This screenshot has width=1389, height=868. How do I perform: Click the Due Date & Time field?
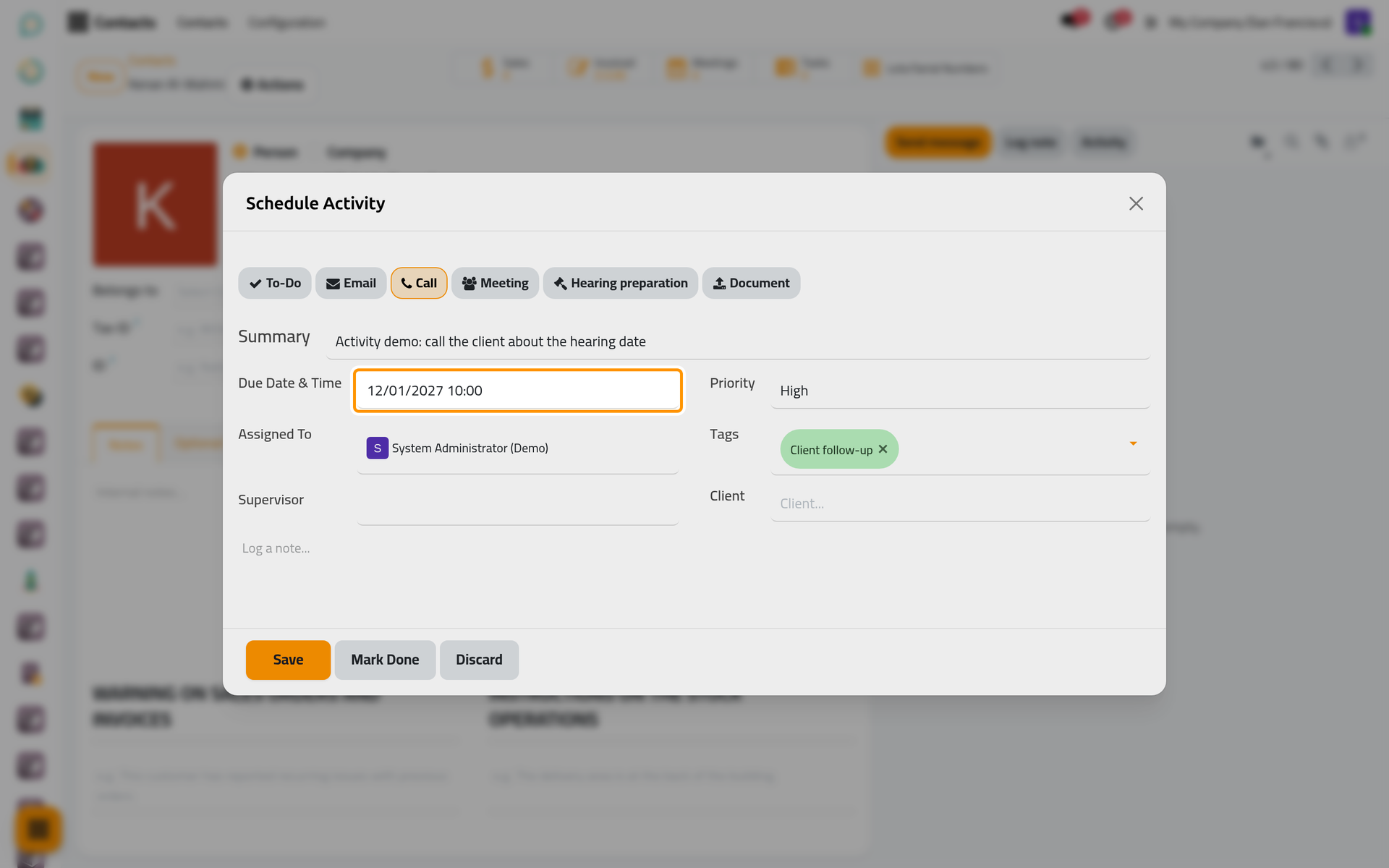click(518, 391)
